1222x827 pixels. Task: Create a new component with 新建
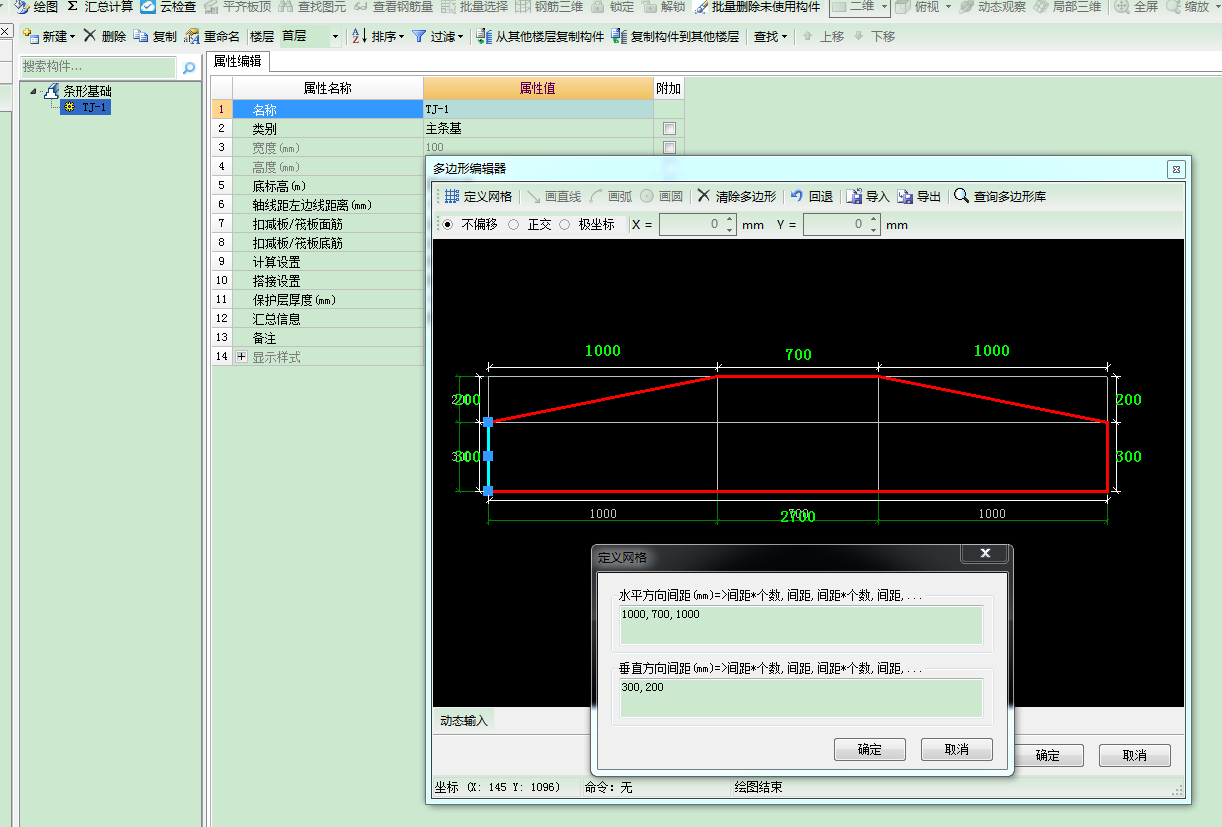47,37
